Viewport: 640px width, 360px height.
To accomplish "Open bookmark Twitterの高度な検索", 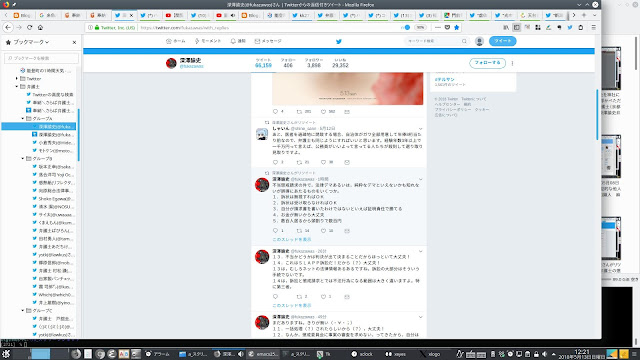I will click(50, 95).
